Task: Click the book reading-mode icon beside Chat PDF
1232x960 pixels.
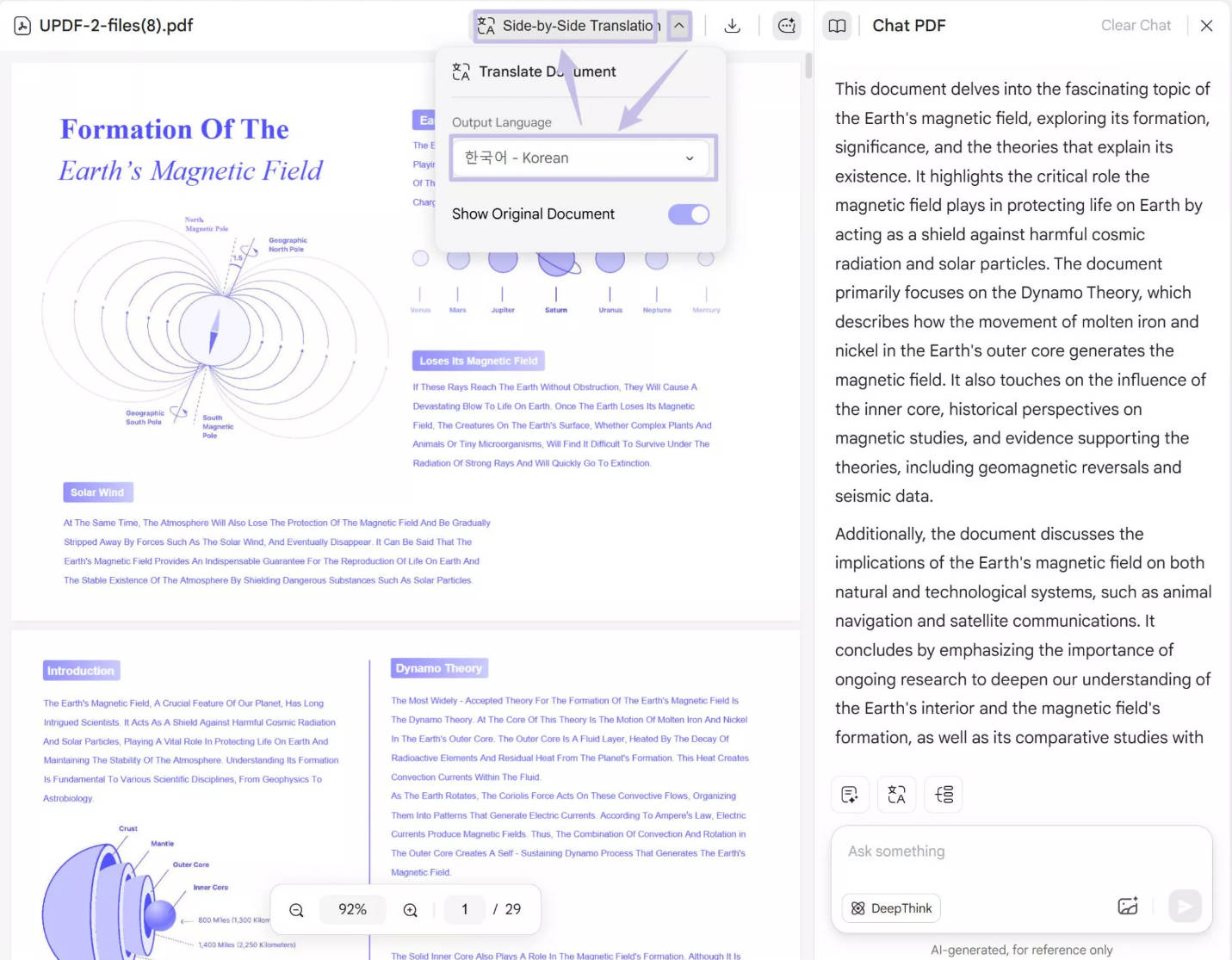Action: coord(836,25)
